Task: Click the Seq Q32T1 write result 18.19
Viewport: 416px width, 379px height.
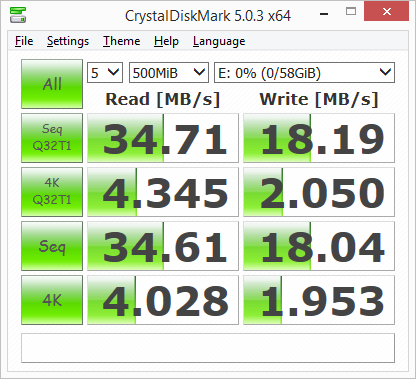Action: (x=319, y=138)
